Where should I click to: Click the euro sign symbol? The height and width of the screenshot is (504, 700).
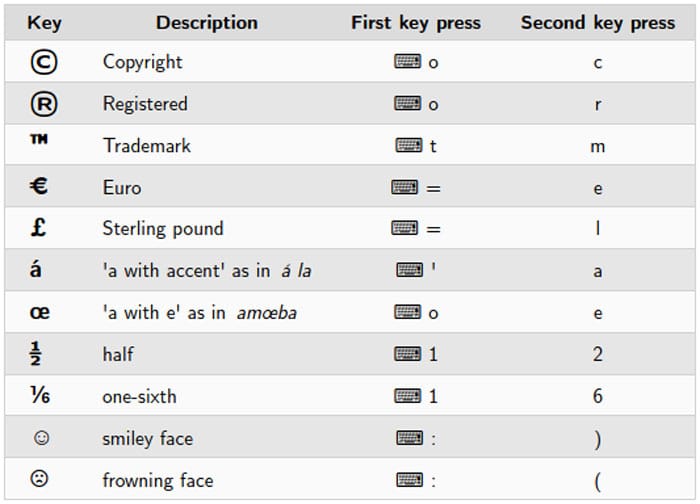[42, 187]
